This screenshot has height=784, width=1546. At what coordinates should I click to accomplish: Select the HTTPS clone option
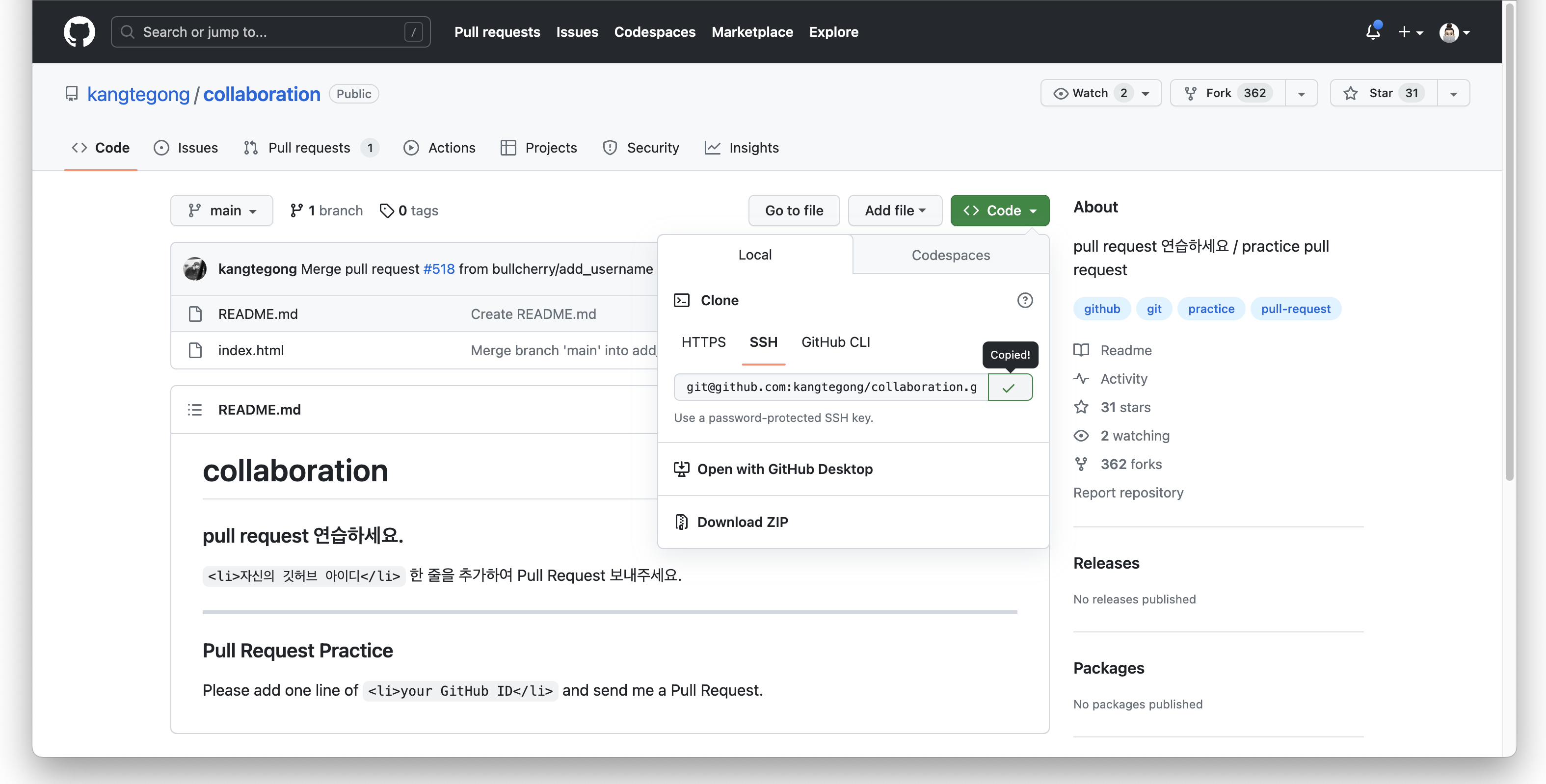[x=703, y=342]
